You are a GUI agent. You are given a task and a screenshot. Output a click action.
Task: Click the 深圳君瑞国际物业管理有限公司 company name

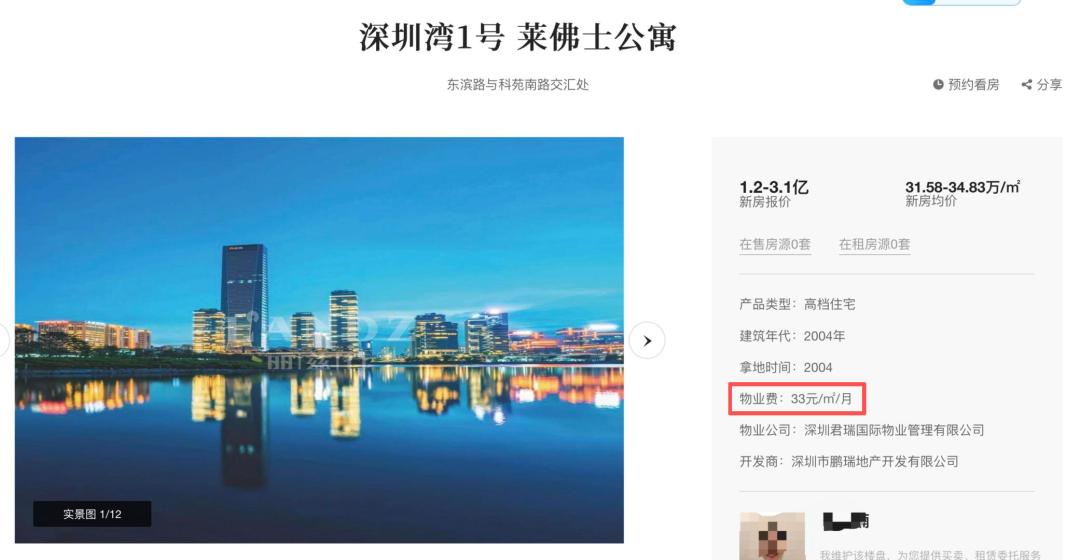[x=894, y=431]
